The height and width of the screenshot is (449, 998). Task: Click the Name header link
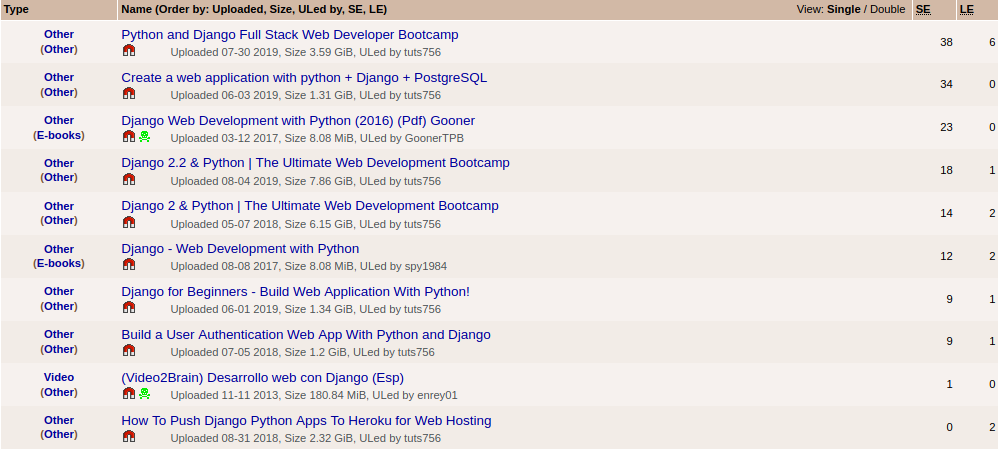(x=136, y=10)
